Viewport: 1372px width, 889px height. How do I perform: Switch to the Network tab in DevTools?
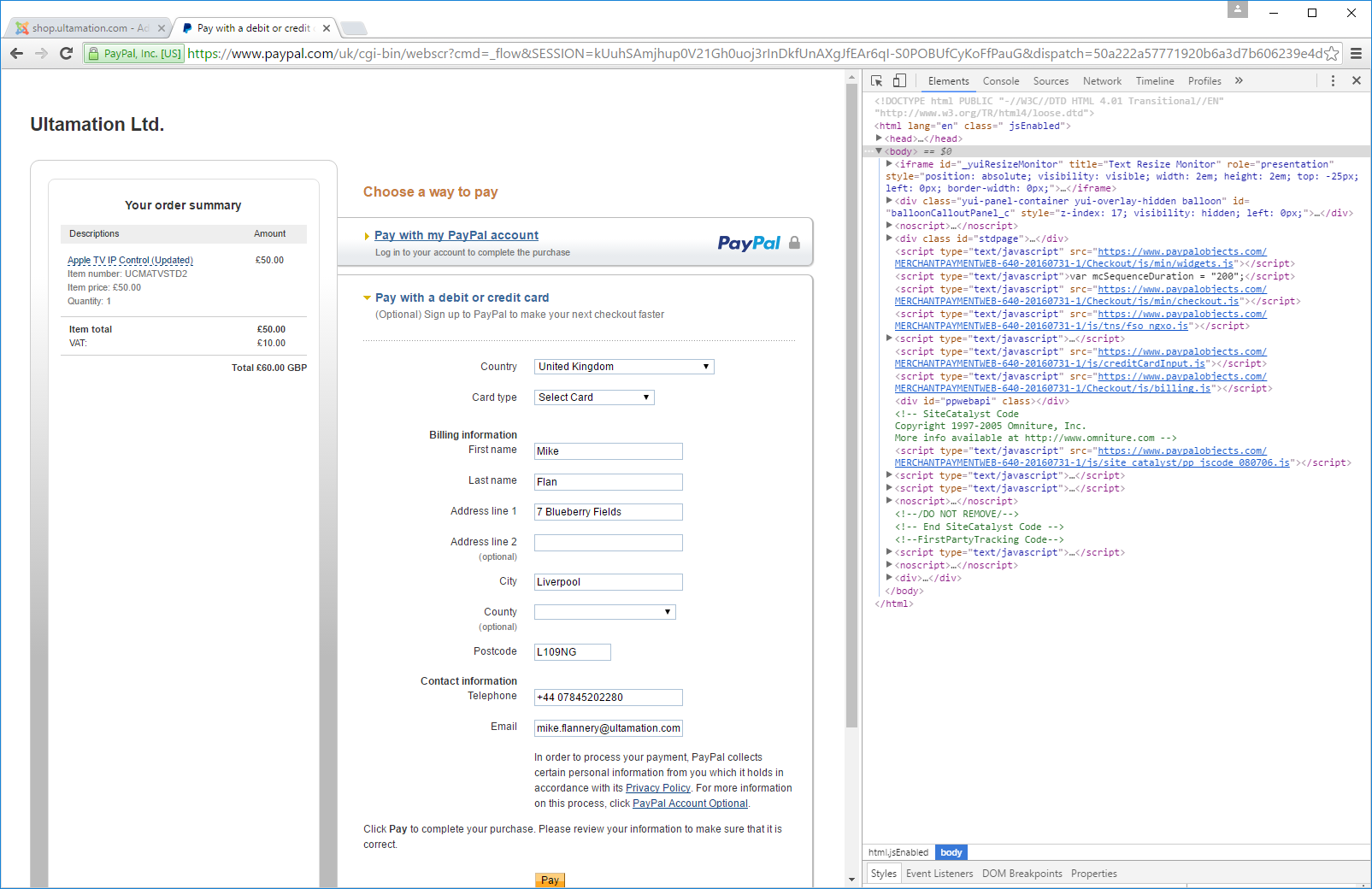(1102, 81)
